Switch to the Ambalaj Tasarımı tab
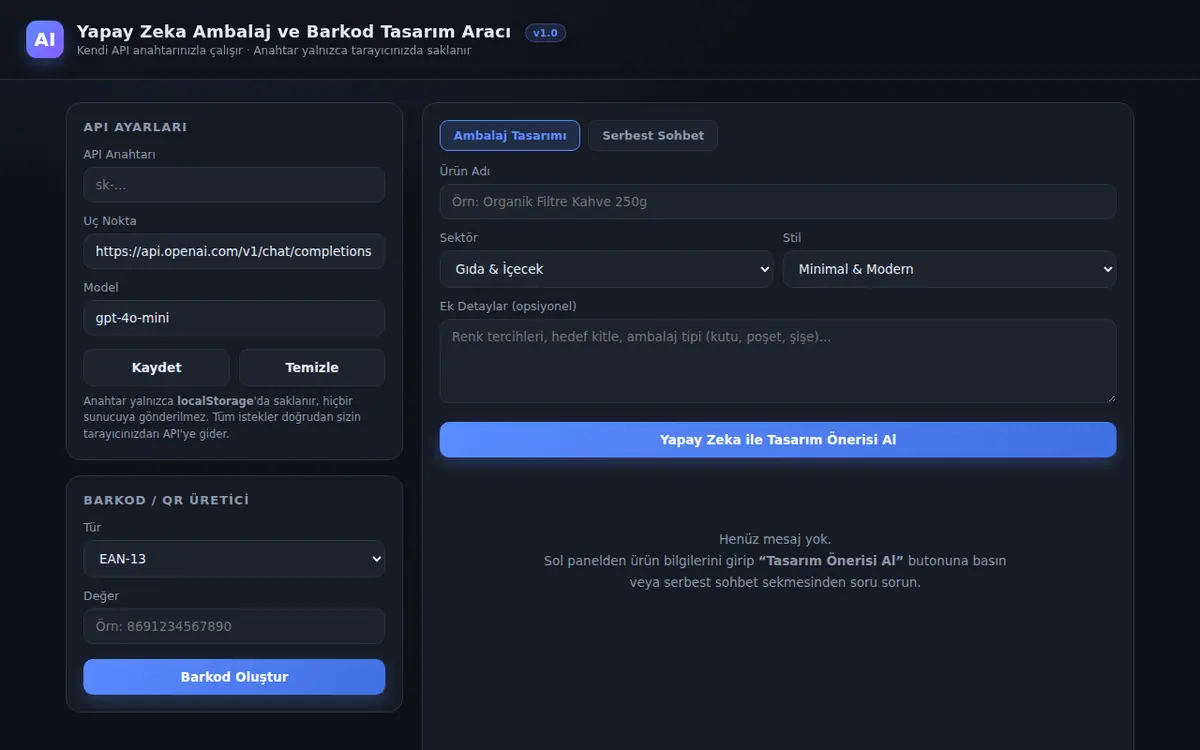The image size is (1200, 750). click(510, 135)
